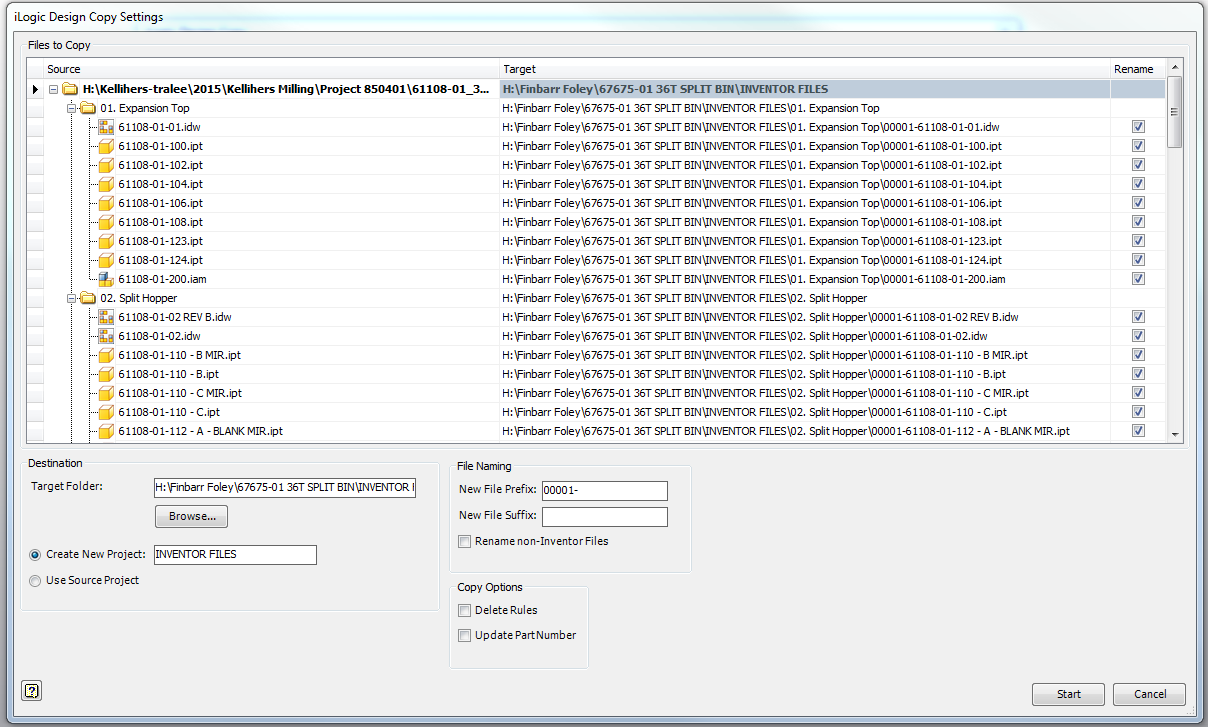
Task: Click the 61108-01-02.idw drawing icon
Action: (x=106, y=336)
